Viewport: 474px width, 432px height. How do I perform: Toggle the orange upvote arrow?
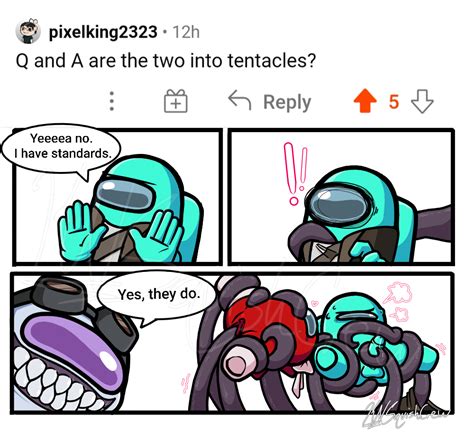(x=366, y=101)
